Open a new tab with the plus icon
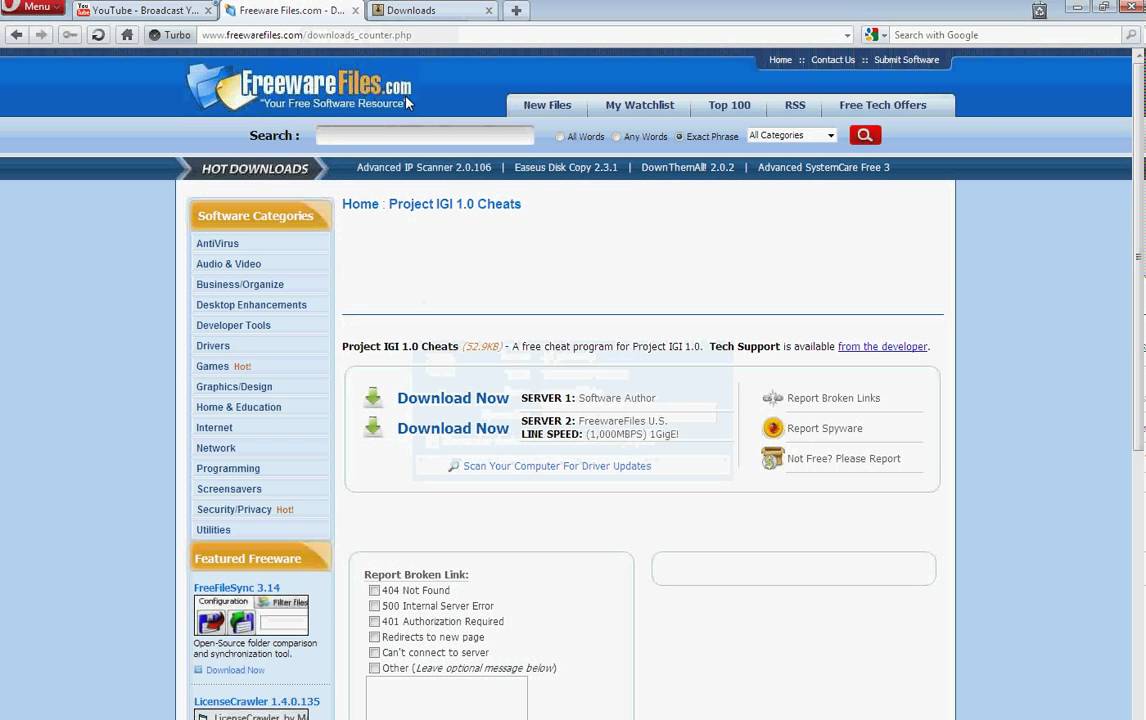Screen dimensions: 1146x720 (x=516, y=10)
